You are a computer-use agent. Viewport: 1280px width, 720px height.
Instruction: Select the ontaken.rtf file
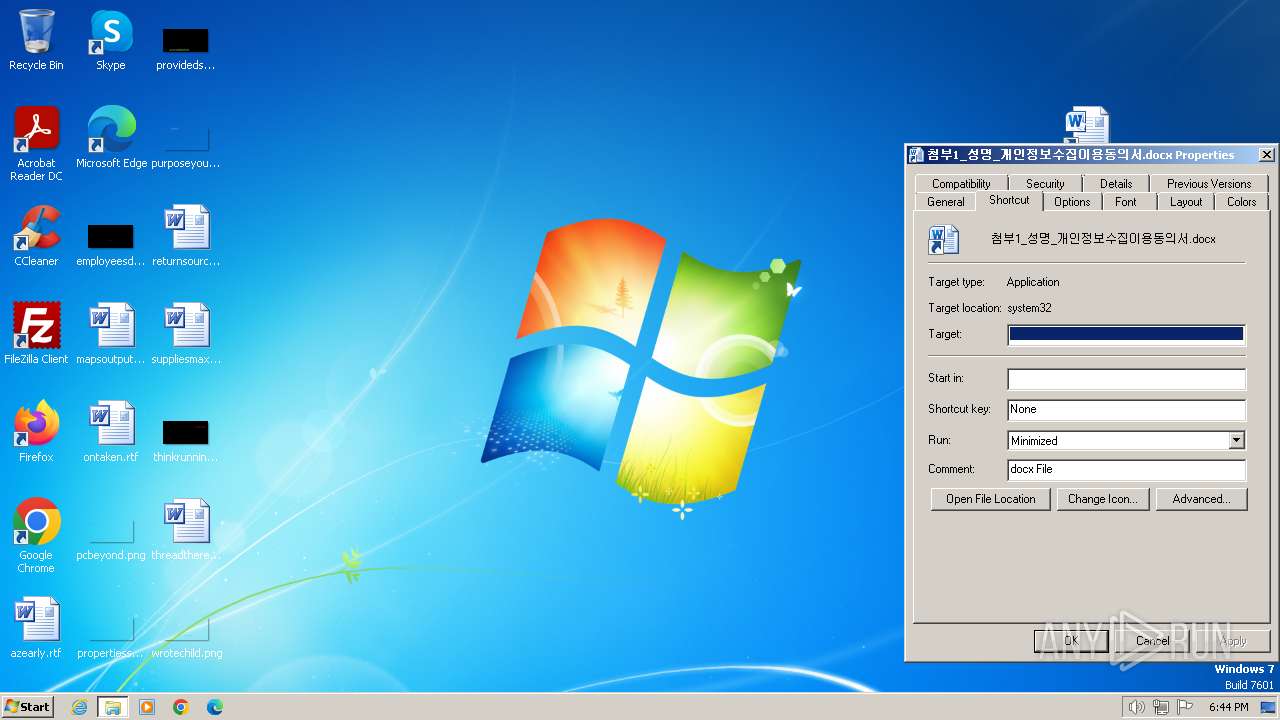tap(111, 432)
